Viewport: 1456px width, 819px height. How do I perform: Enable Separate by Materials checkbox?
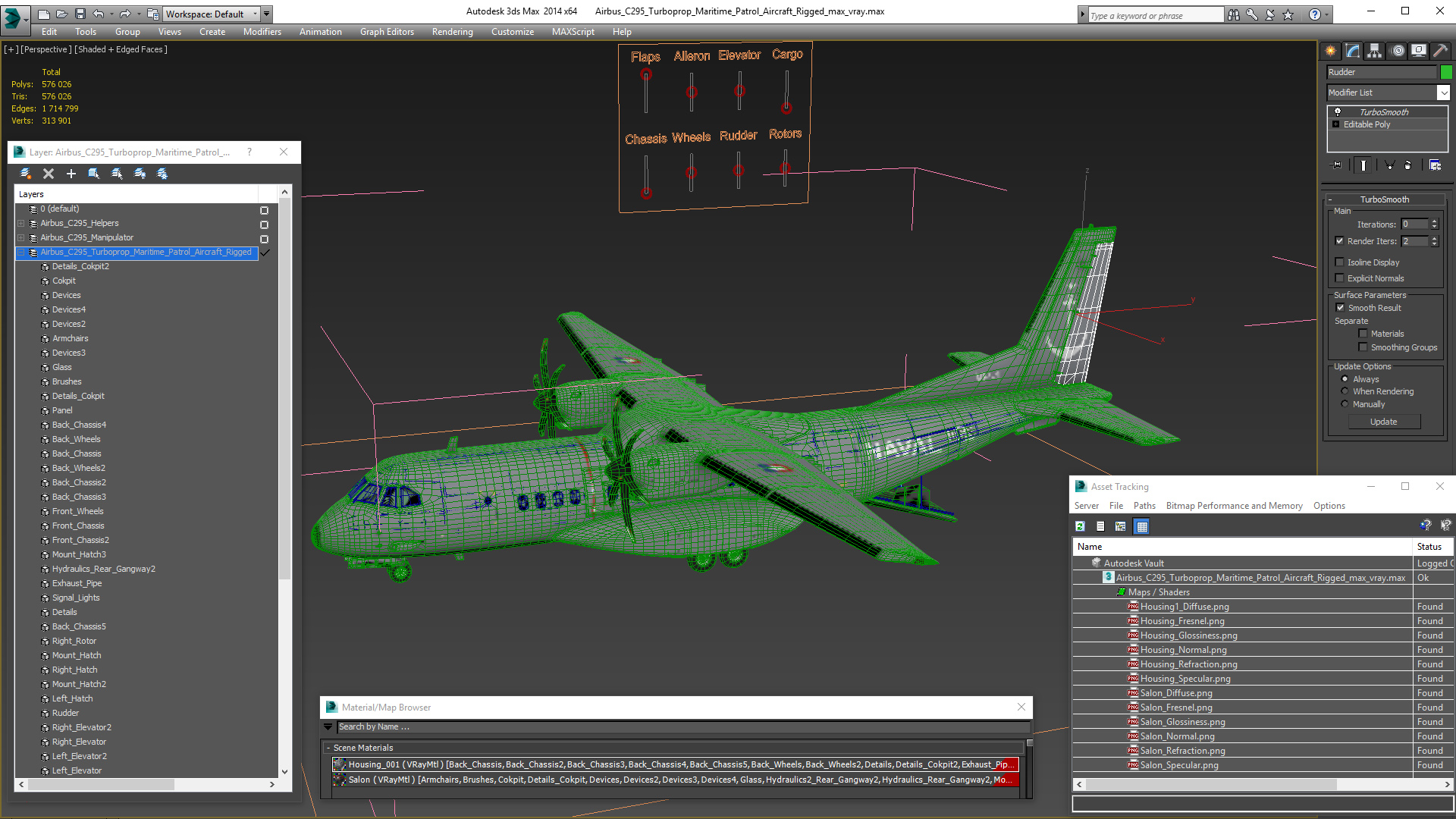pyautogui.click(x=1363, y=334)
